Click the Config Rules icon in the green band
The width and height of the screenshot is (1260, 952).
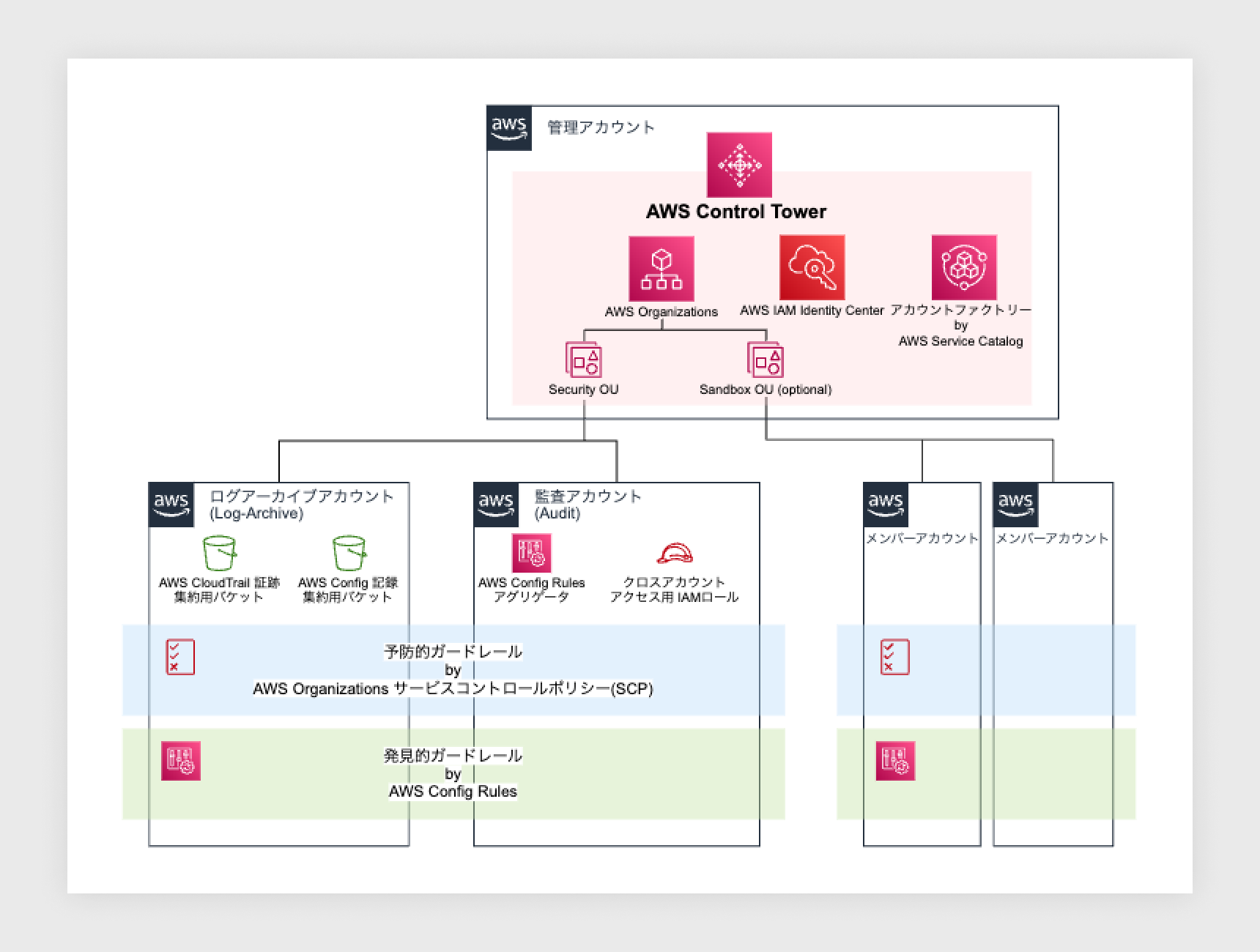tap(182, 762)
